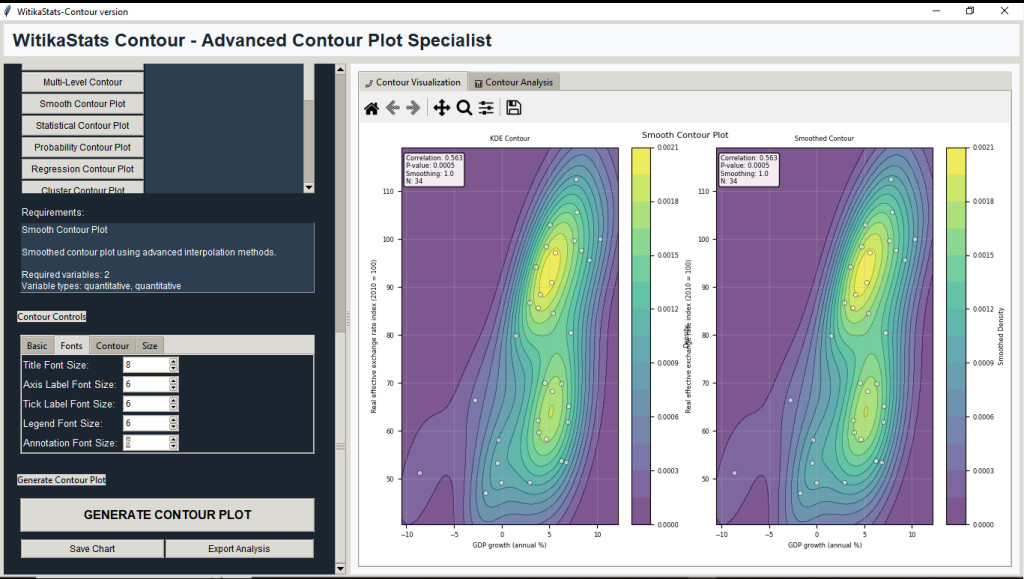This screenshot has height=579, width=1024.
Task: Restore down the WitikaStats window
Action: tap(970, 11)
